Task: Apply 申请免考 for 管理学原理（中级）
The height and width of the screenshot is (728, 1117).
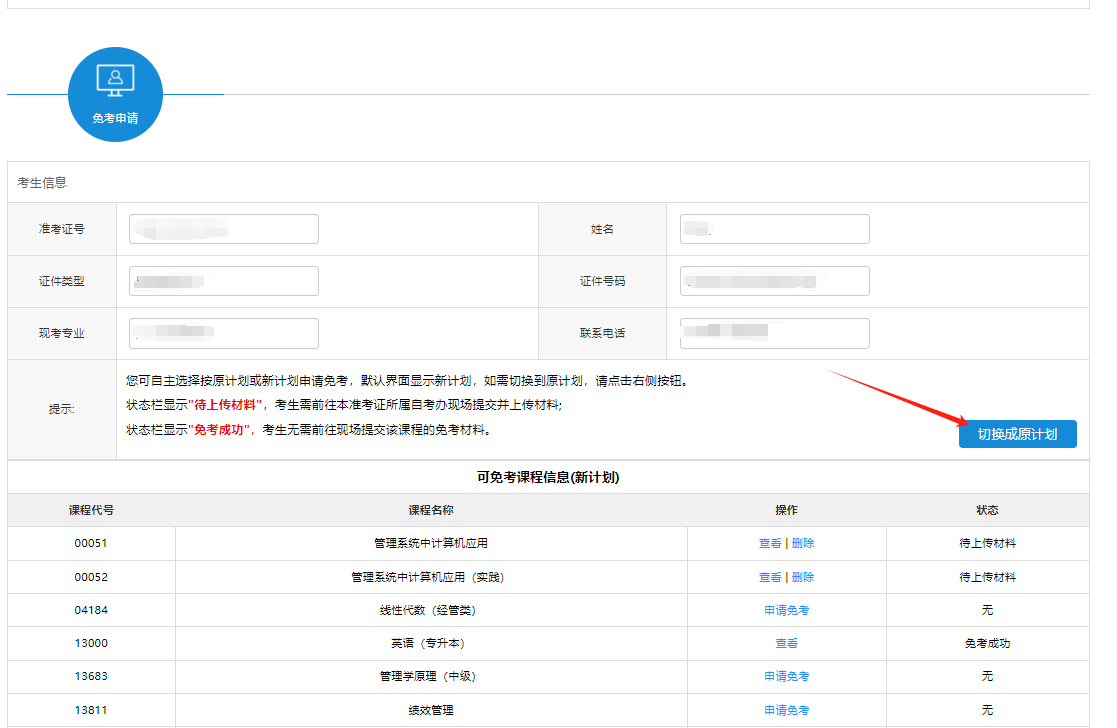Action: pos(787,676)
